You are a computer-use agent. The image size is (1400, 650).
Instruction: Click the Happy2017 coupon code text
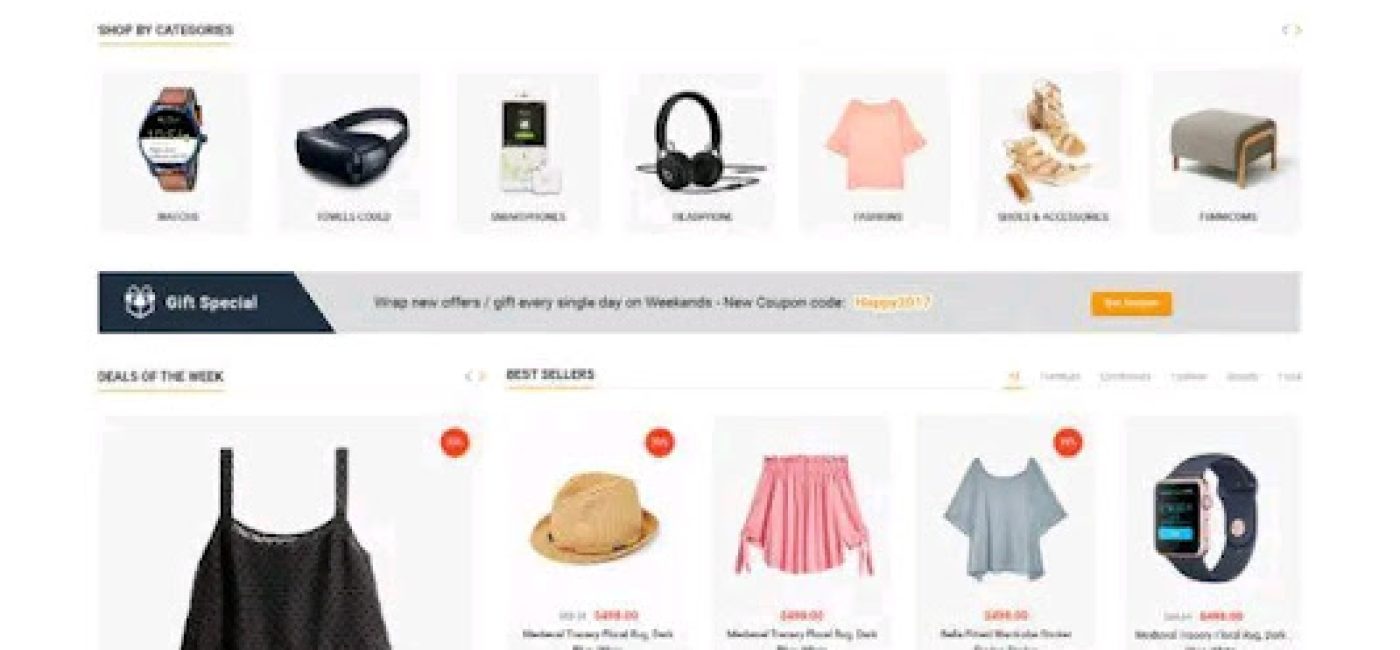[893, 302]
